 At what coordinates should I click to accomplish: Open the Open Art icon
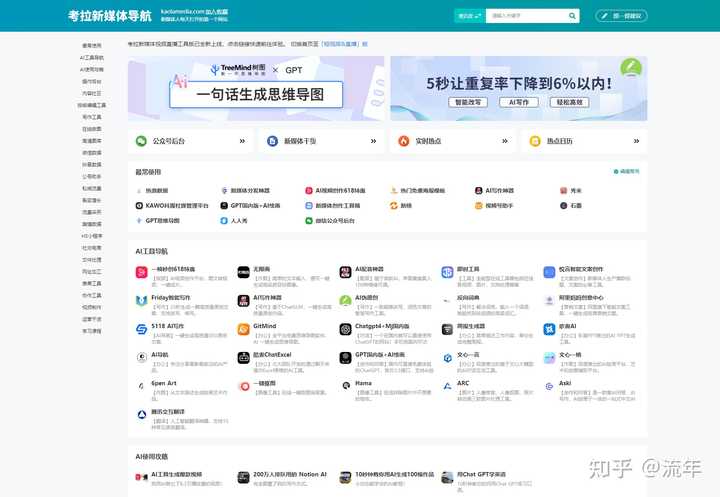tap(141, 386)
